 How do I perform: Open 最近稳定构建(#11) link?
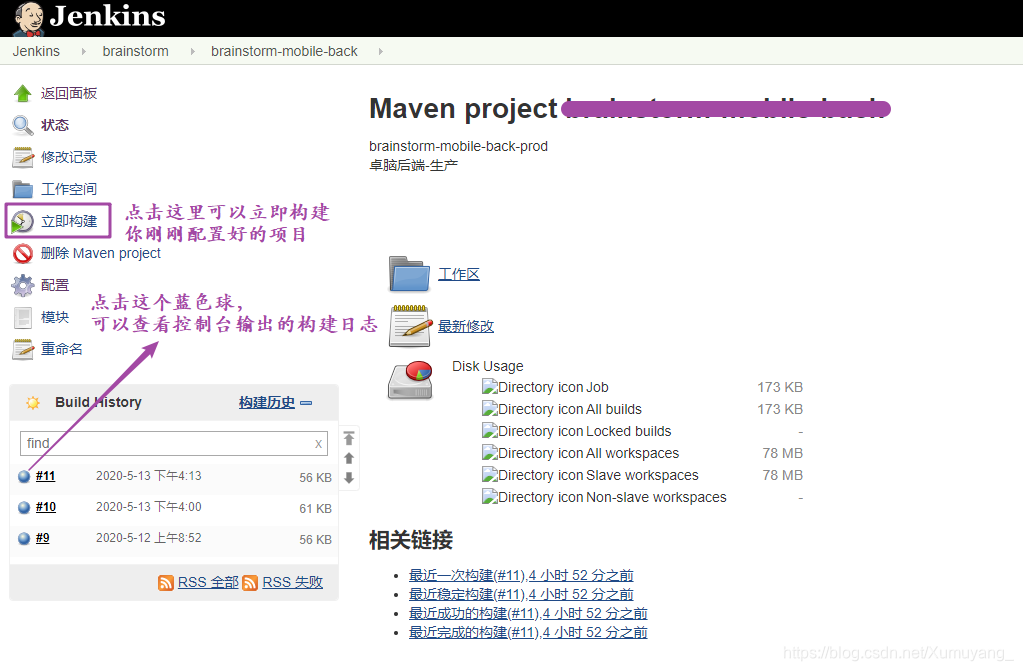click(521, 595)
